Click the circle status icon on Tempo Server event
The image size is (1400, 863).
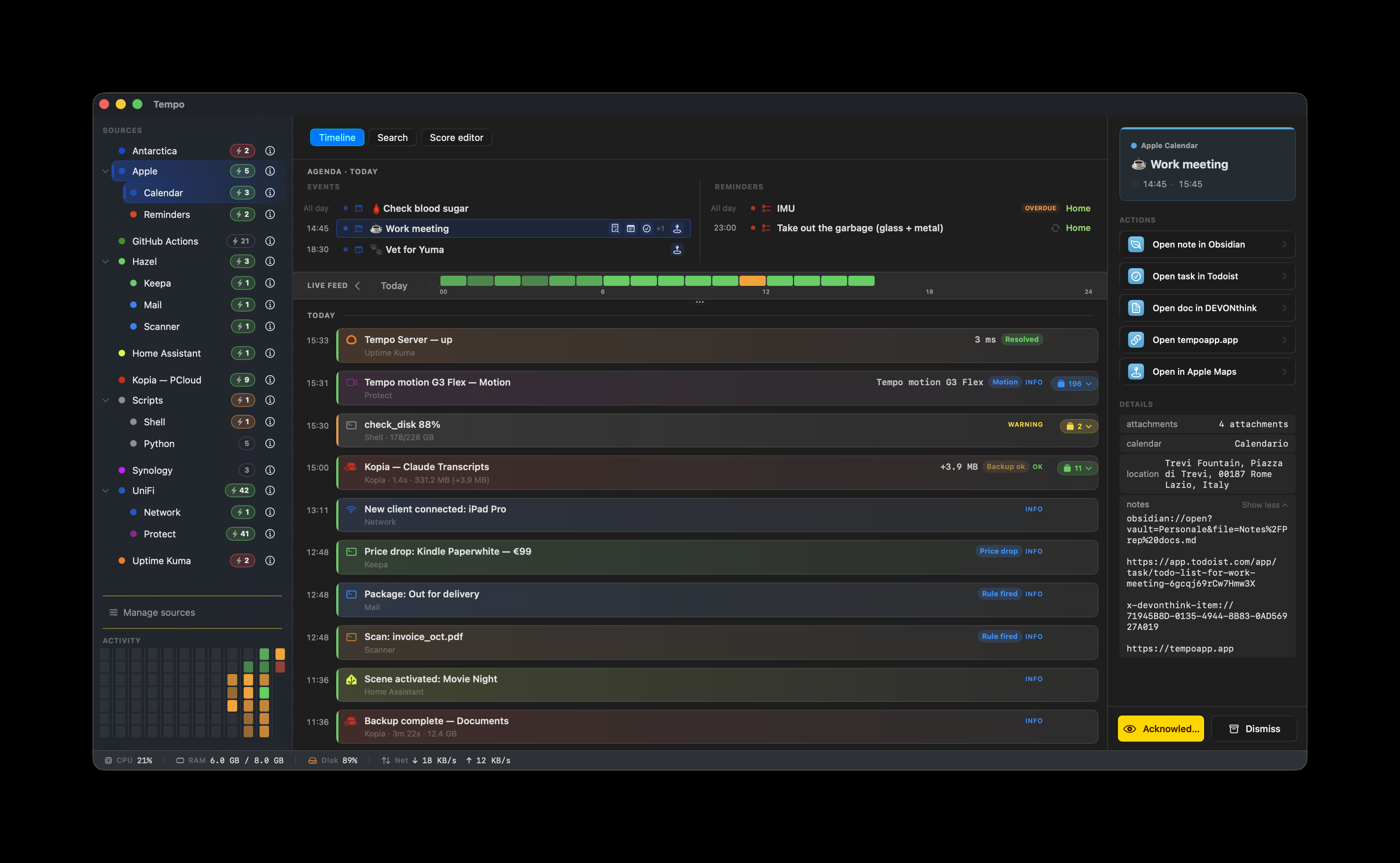(x=352, y=340)
